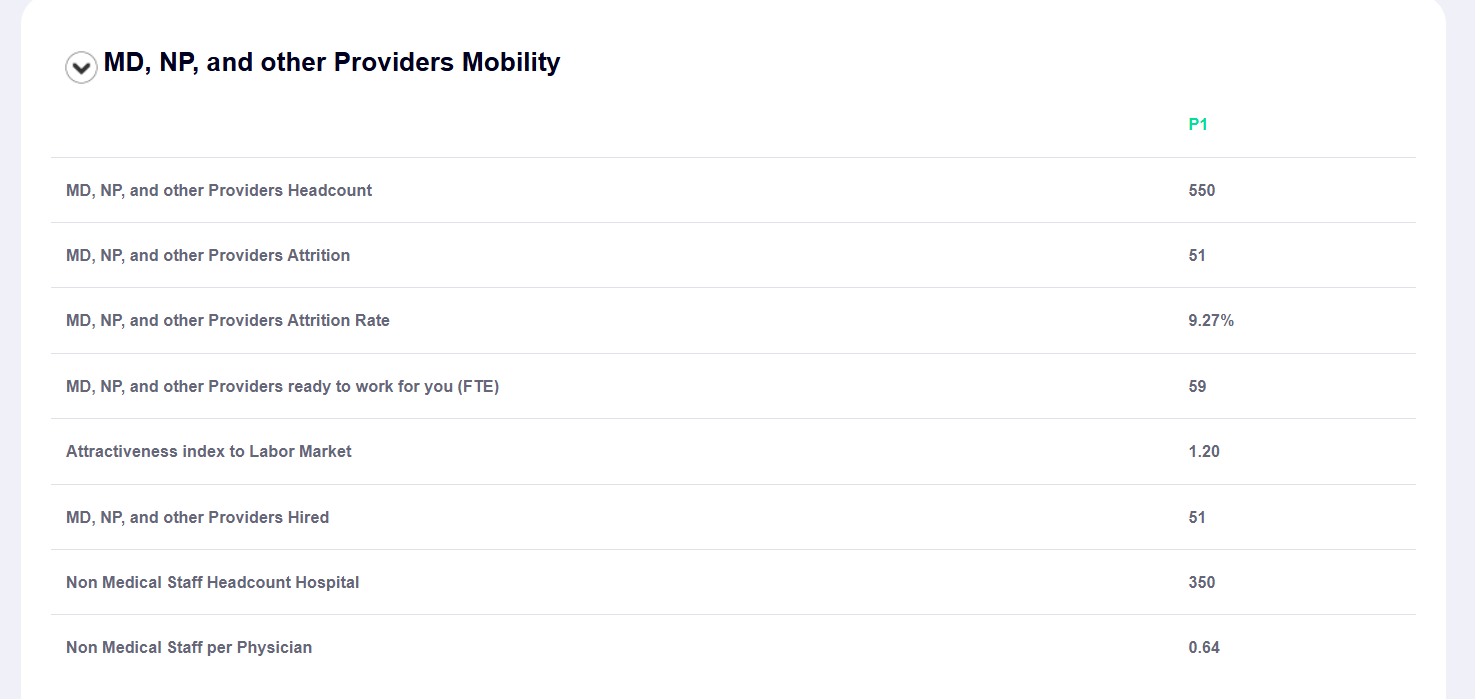Select the Attractiveness index to Labor Market row
Viewport: 1475px width, 699px height.
[x=208, y=451]
